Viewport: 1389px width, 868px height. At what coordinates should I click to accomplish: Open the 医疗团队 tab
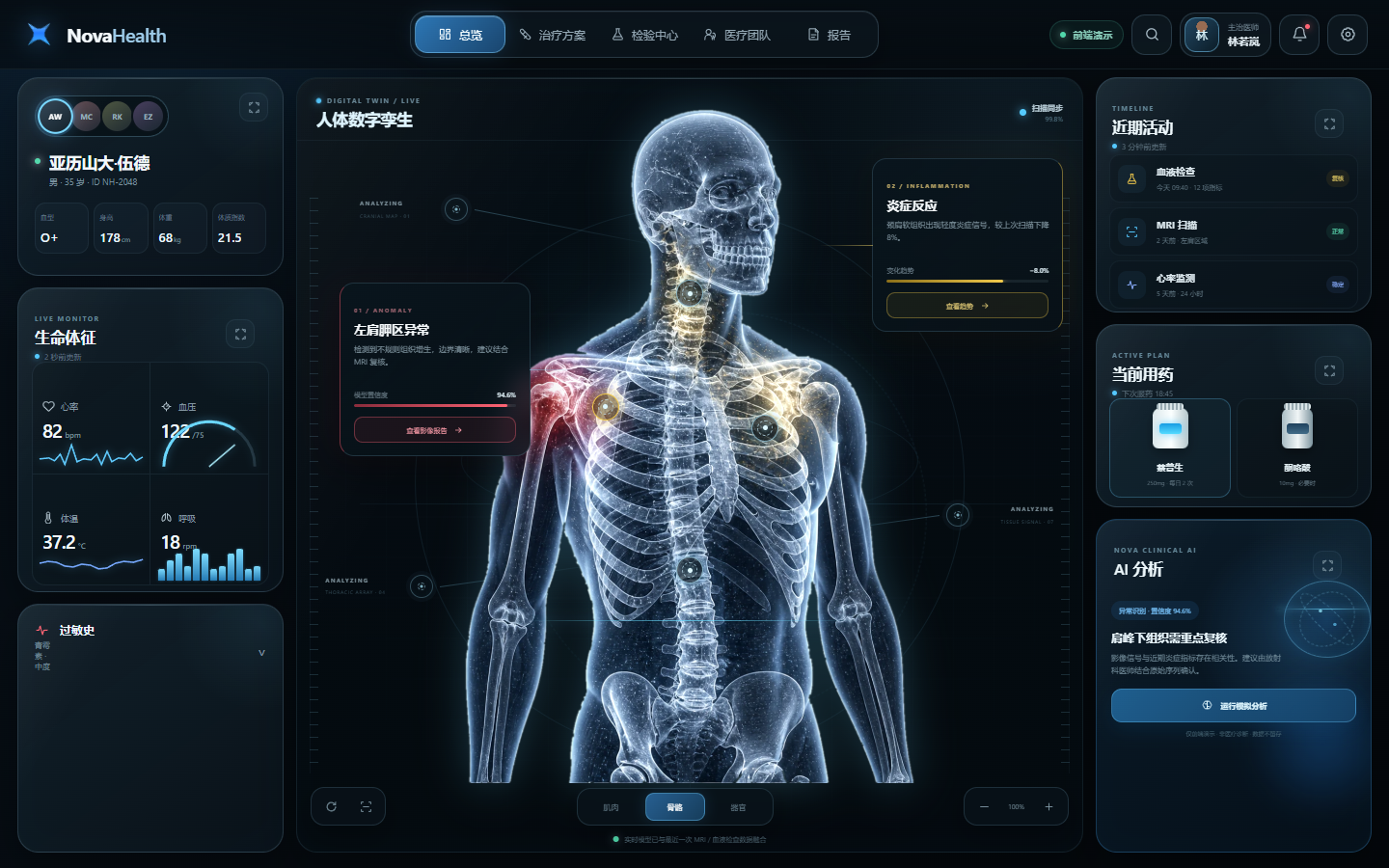pos(738,35)
